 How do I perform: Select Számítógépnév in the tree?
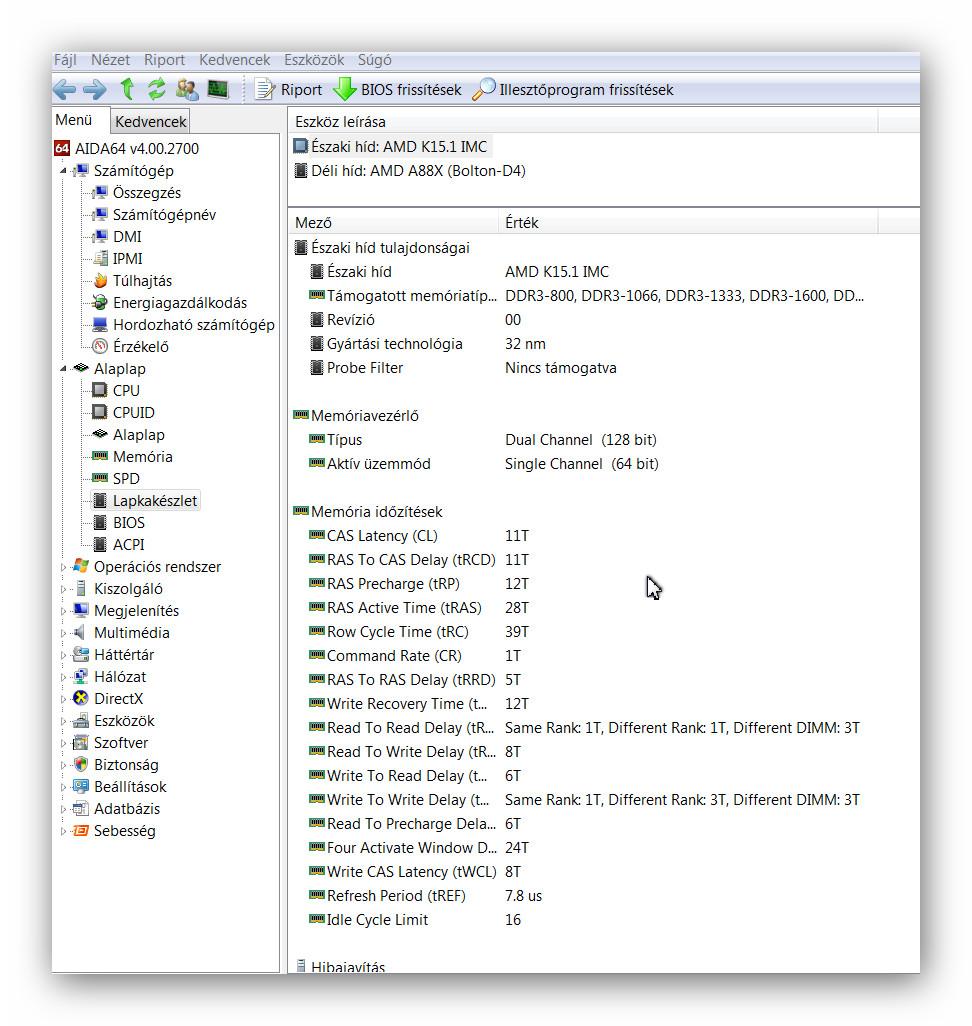[x=164, y=215]
